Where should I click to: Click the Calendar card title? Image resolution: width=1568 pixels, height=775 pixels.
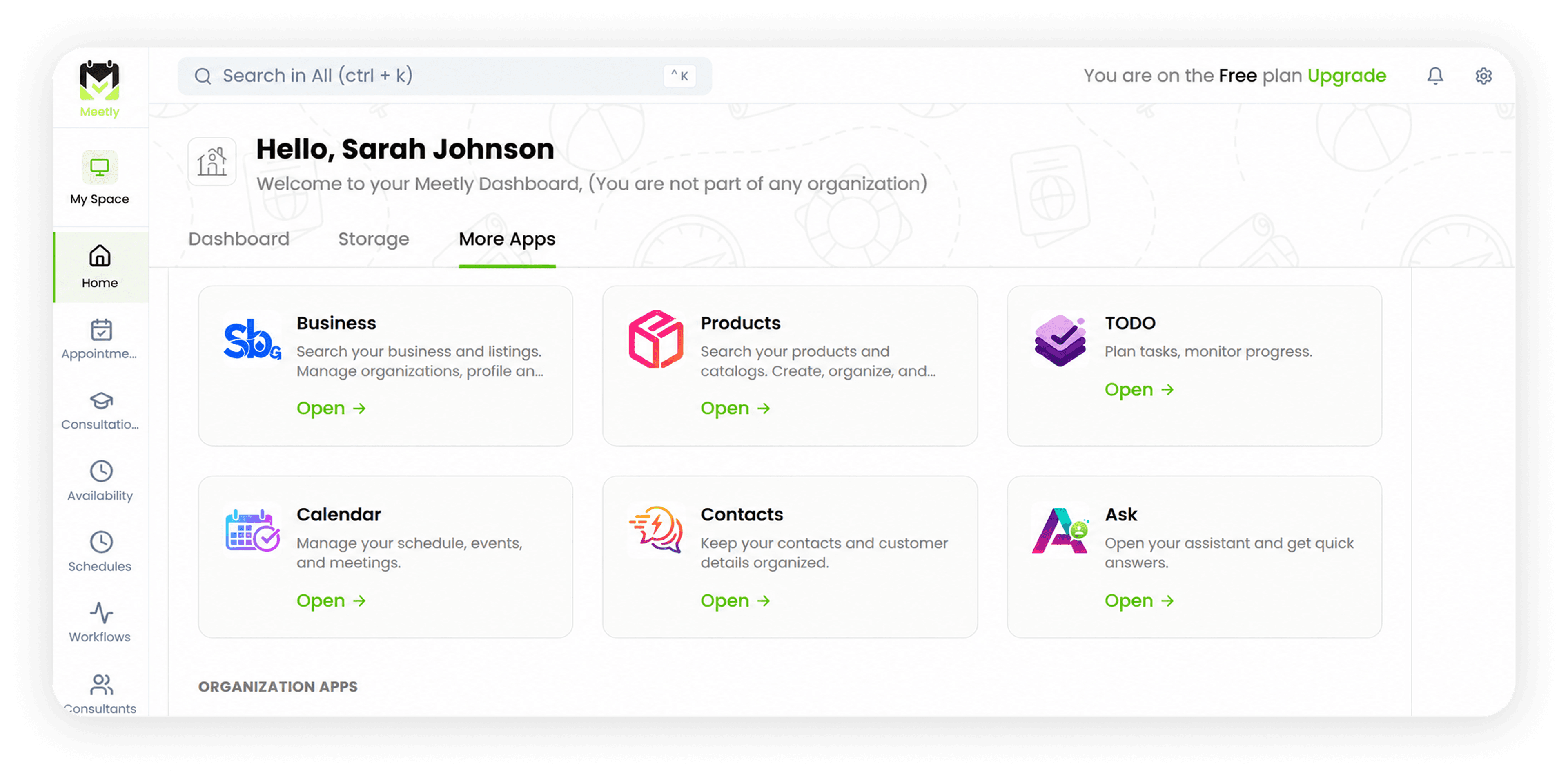pyautogui.click(x=339, y=514)
